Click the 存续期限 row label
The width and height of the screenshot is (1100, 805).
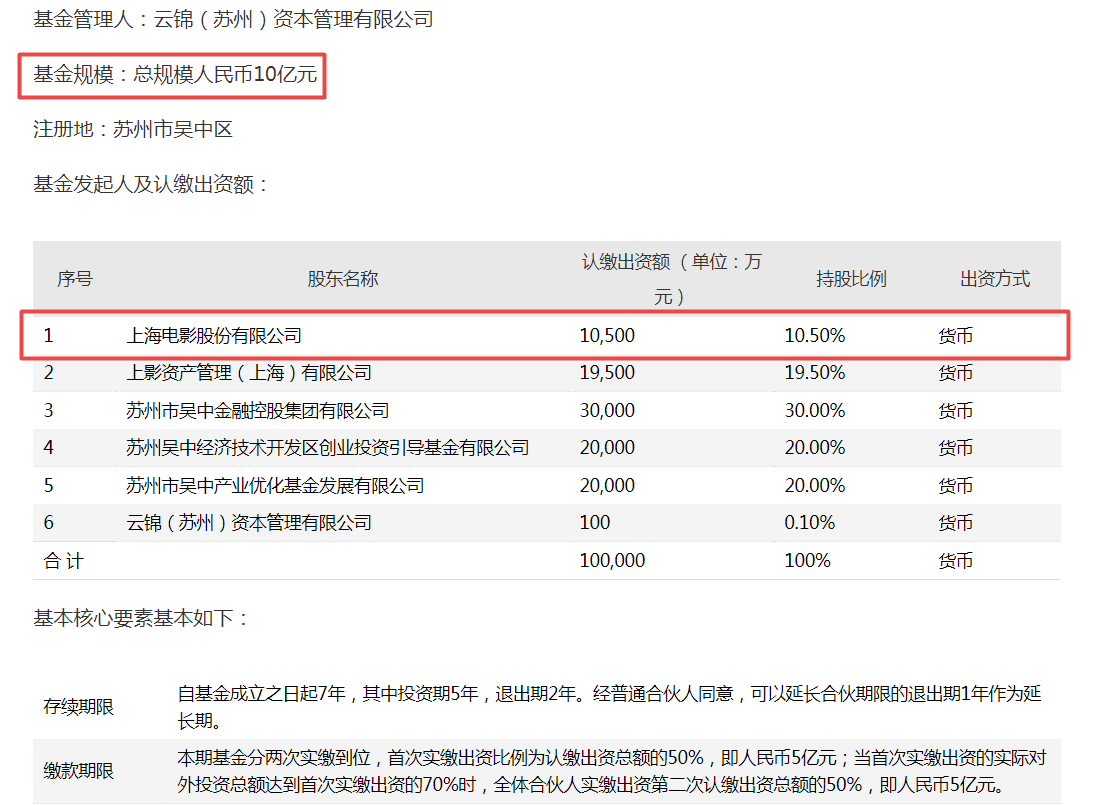tap(79, 707)
